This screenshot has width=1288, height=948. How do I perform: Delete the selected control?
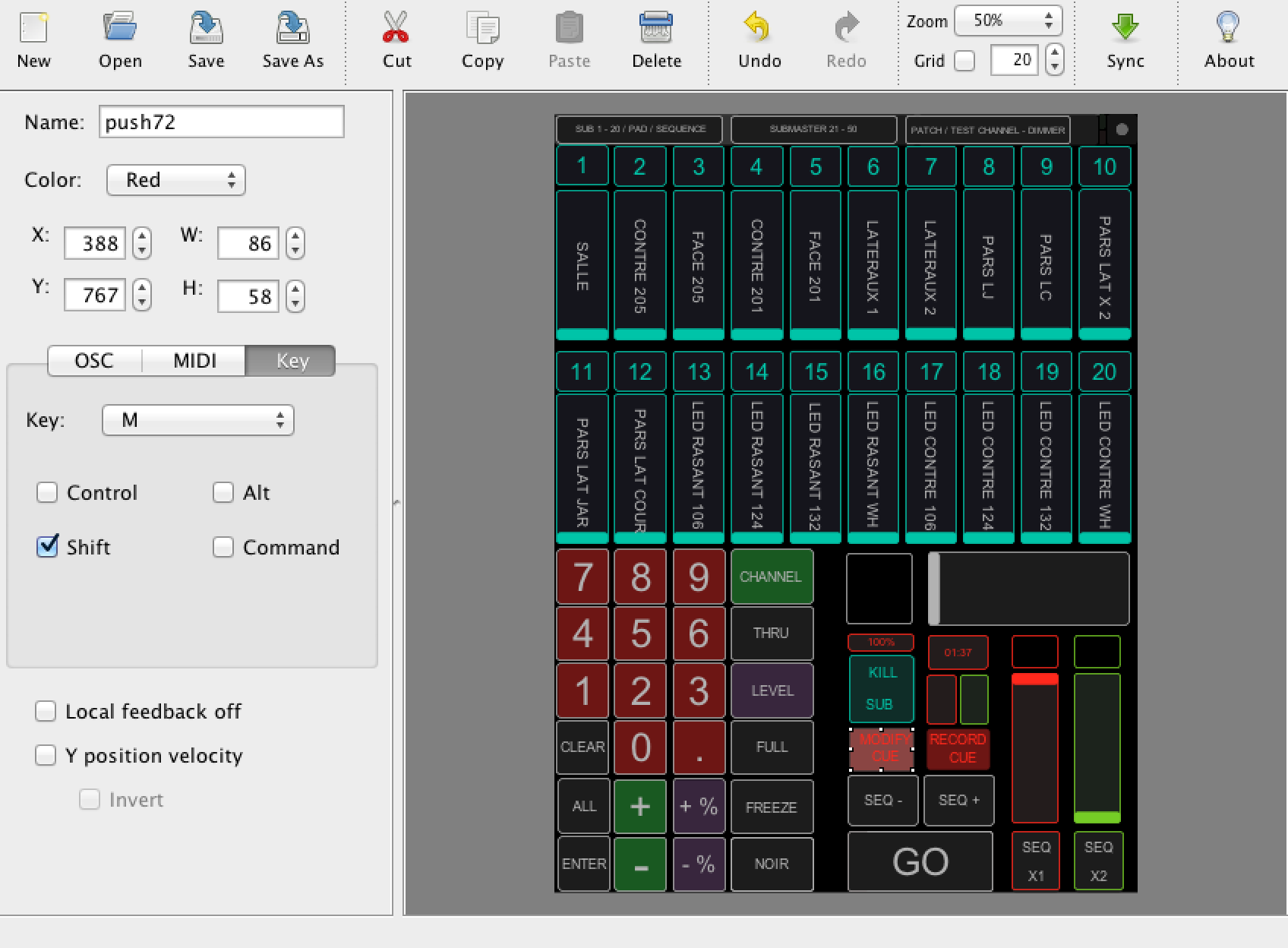pos(656,29)
